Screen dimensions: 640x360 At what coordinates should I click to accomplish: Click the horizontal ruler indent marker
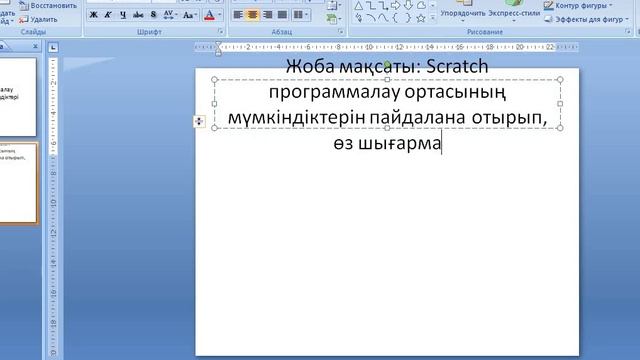218,48
